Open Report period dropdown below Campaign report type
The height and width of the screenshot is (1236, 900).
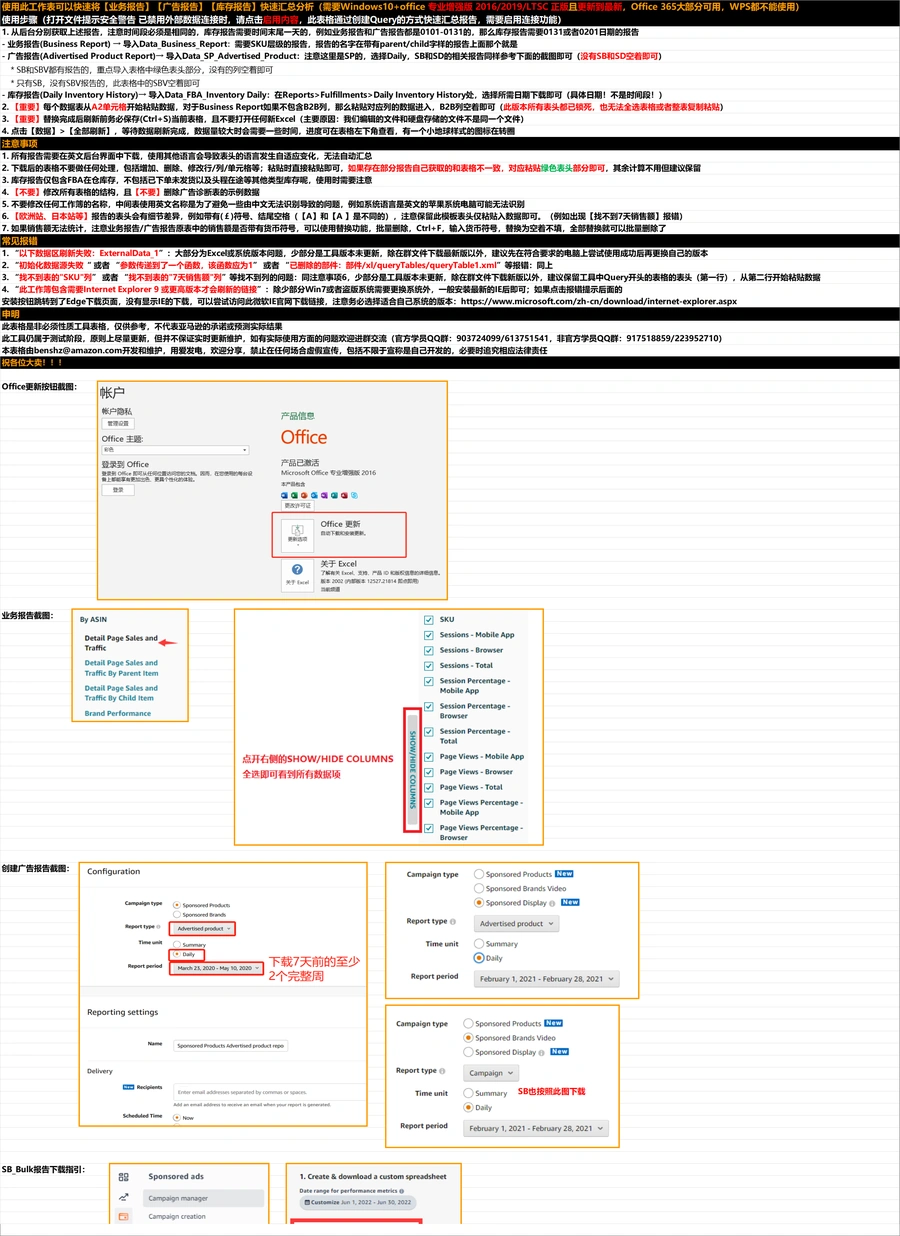[535, 1128]
